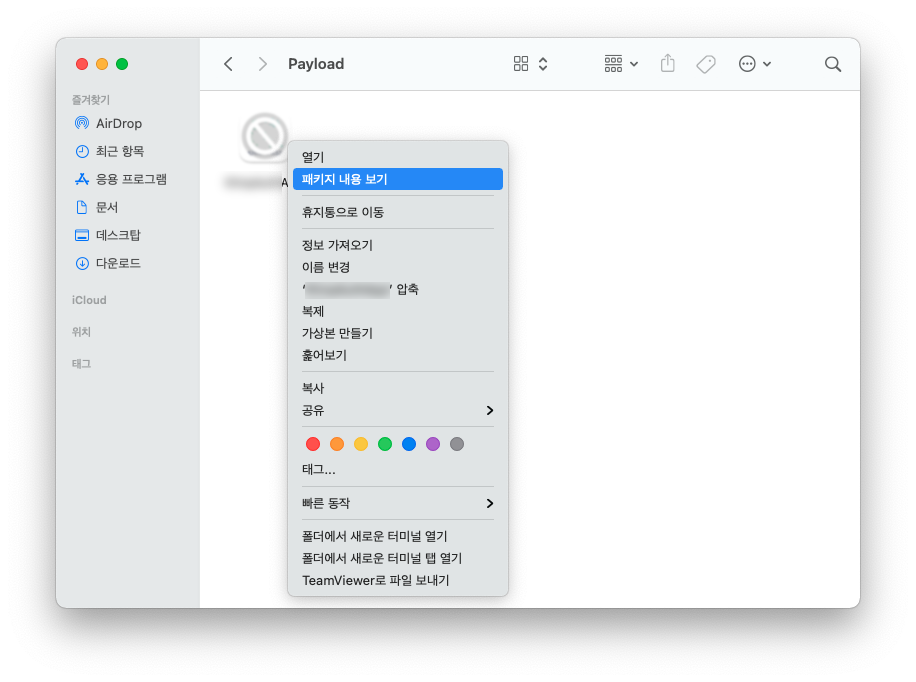Expand the group-by dropdown arrow
The width and height of the screenshot is (916, 682).
coord(634,64)
